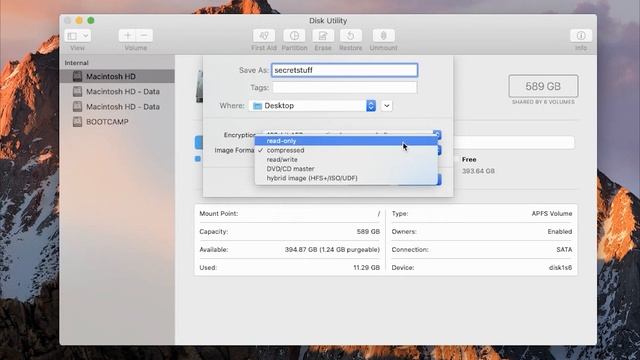Image resolution: width=640 pixels, height=360 pixels.
Task: Open the Restore tool
Action: (351, 36)
